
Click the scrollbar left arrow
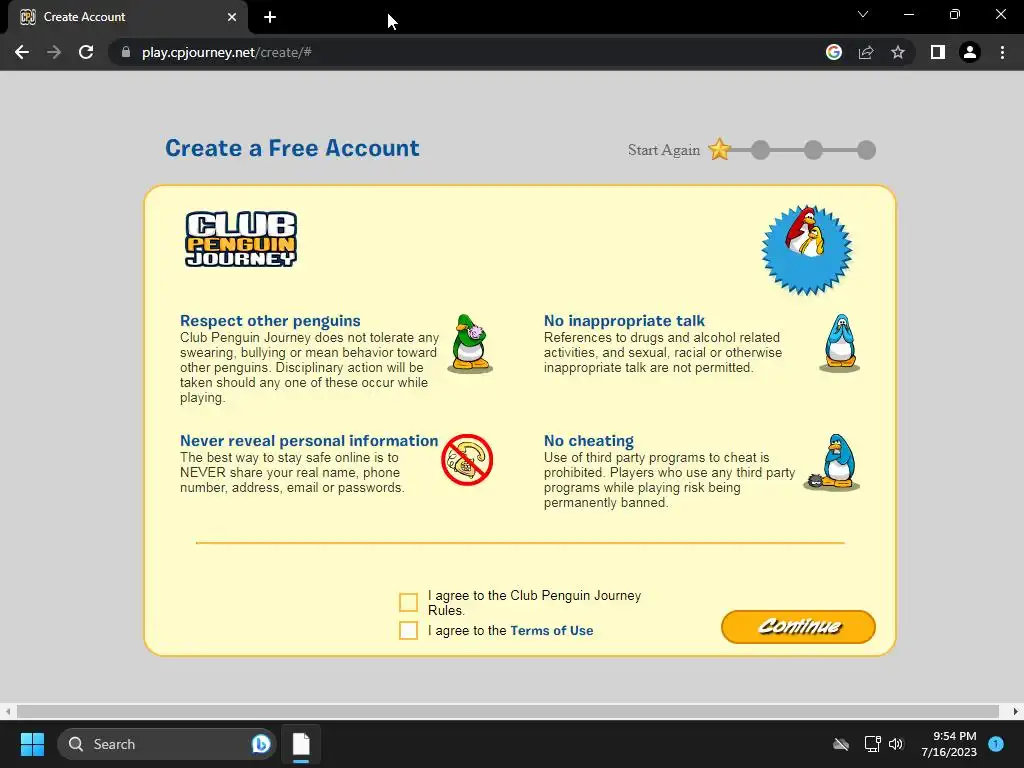(x=7, y=711)
